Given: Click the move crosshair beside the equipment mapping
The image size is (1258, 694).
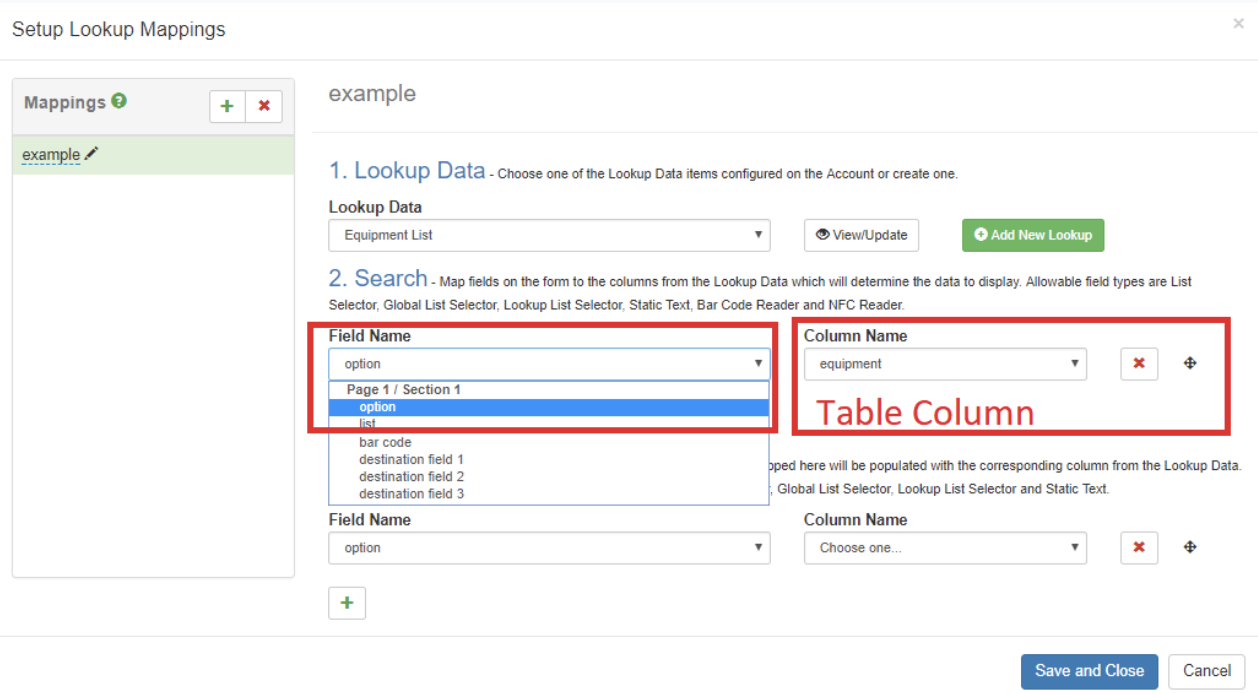Looking at the screenshot, I should coord(1189,363).
